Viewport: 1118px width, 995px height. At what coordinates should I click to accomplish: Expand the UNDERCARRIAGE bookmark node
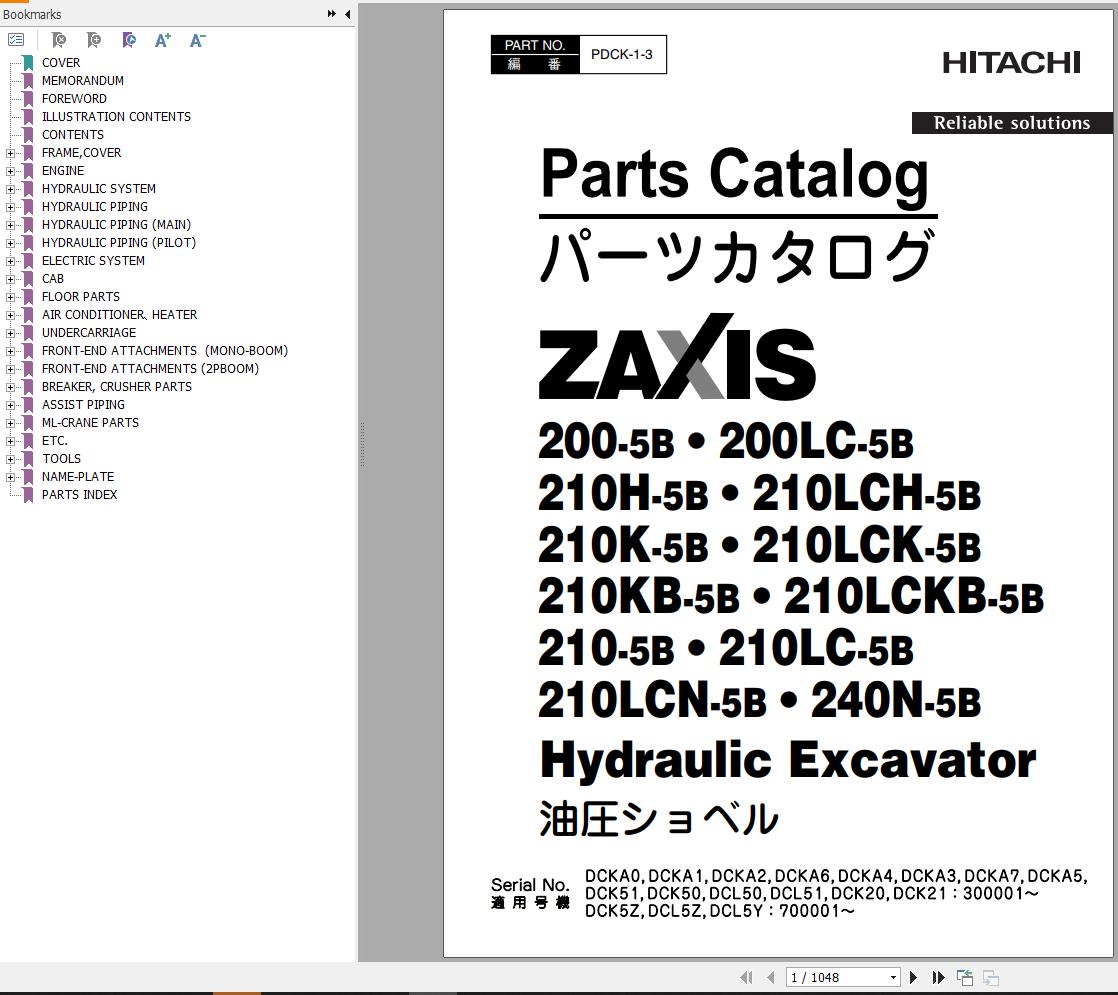(x=10, y=333)
